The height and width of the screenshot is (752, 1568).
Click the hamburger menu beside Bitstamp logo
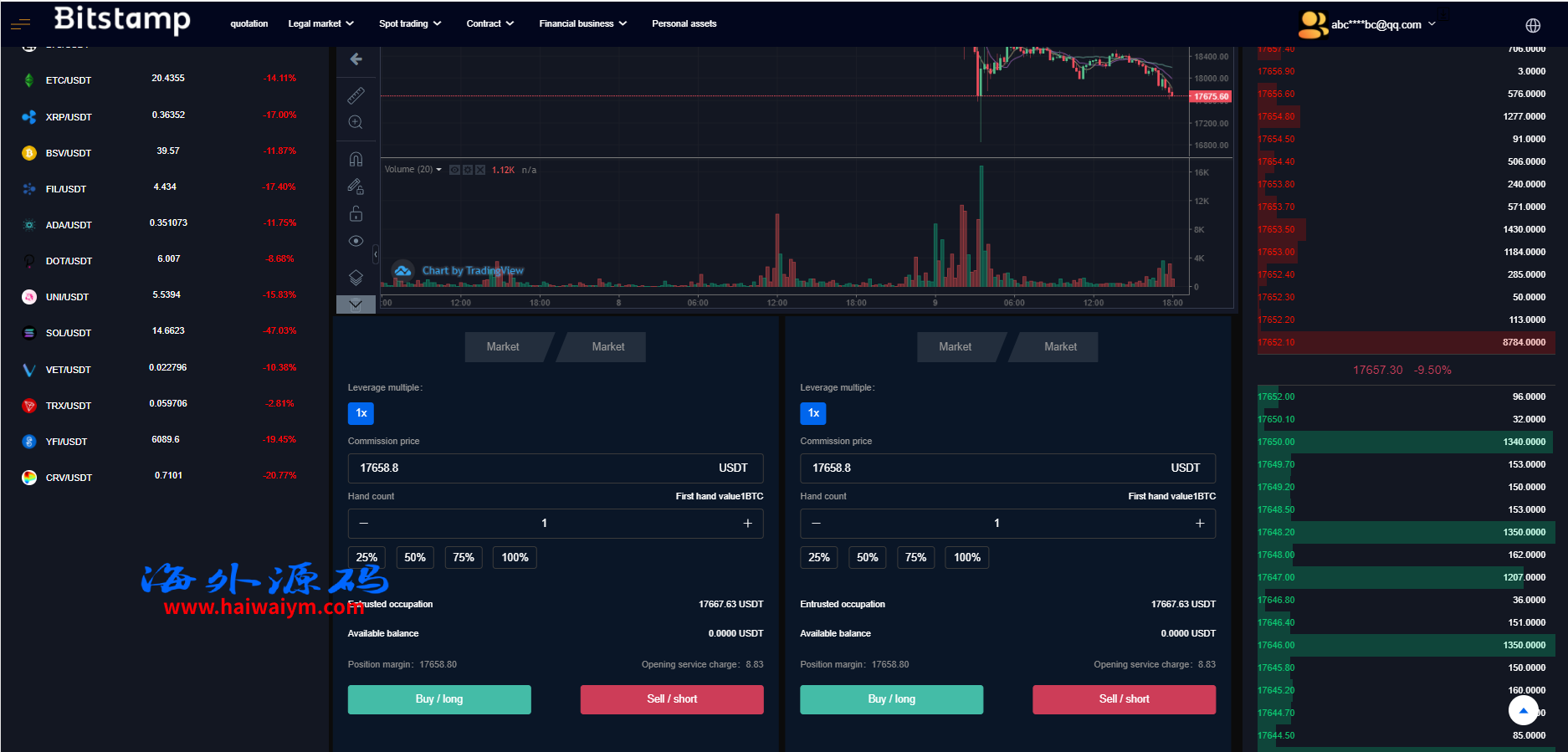(20, 25)
